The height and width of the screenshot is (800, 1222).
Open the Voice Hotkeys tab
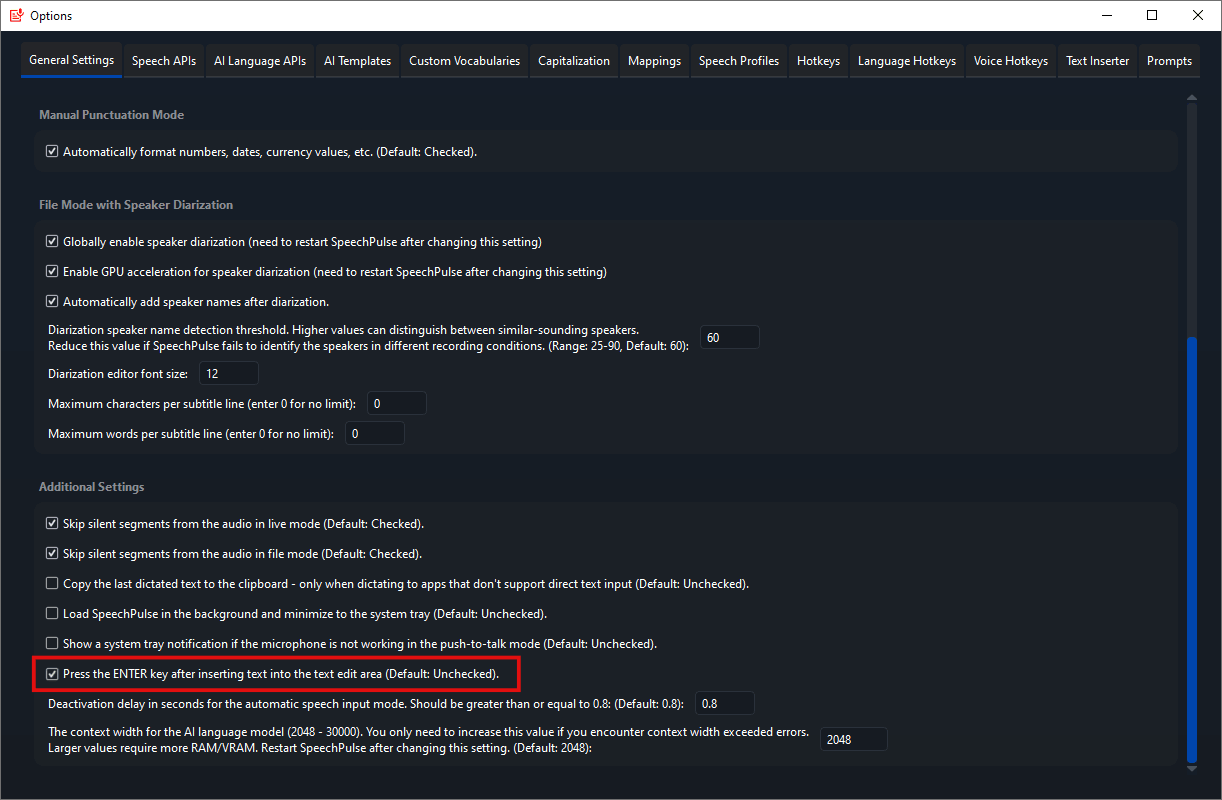pyautogui.click(x=1010, y=61)
